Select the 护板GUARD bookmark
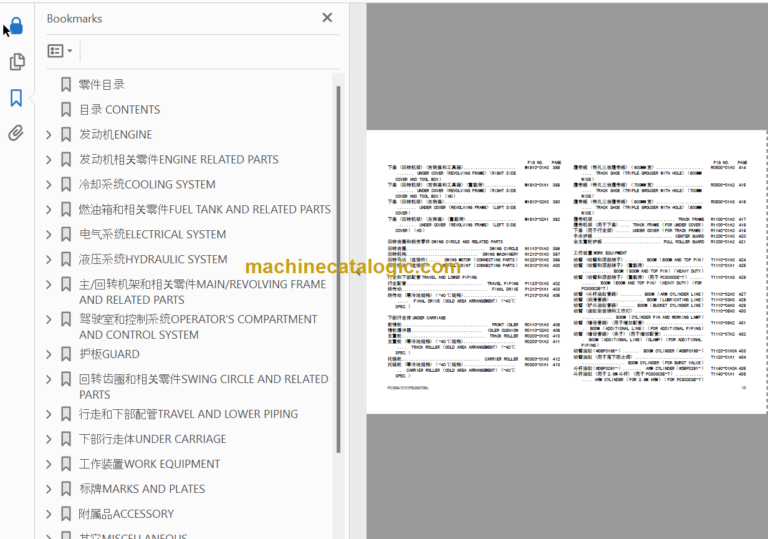This screenshot has width=768, height=539. pos(109,354)
